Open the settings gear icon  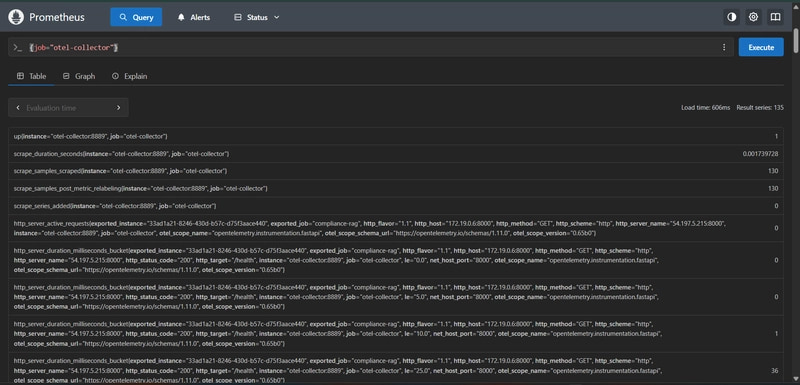pos(754,17)
